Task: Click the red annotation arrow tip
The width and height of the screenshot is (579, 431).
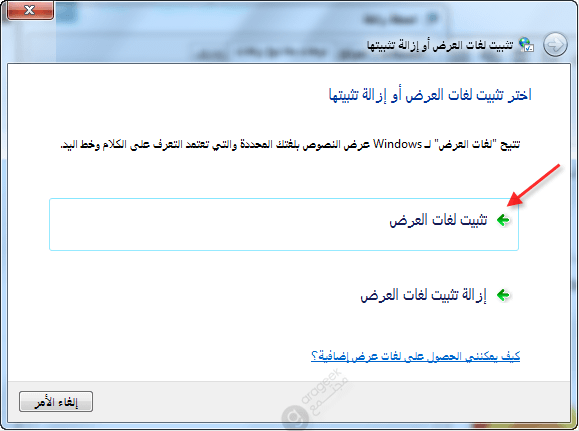Action: tap(510, 204)
